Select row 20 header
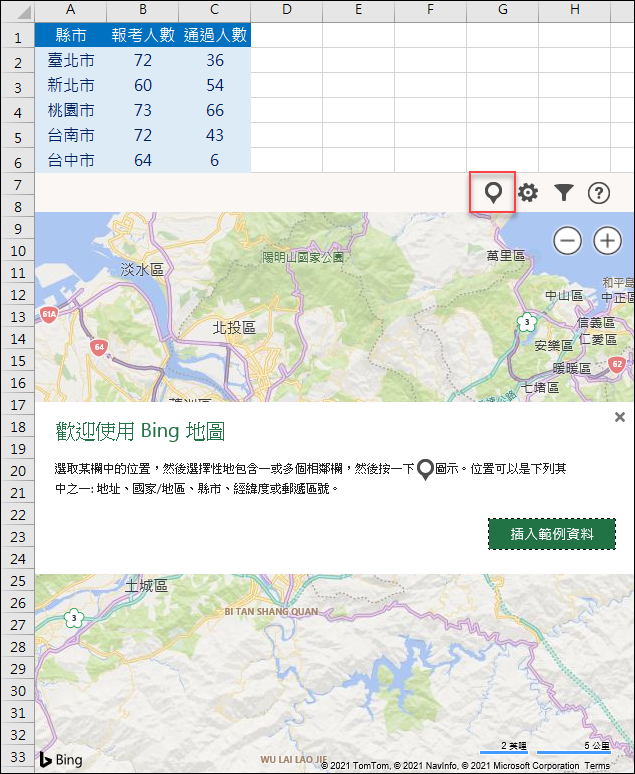Image resolution: width=635 pixels, height=774 pixels. (18, 471)
